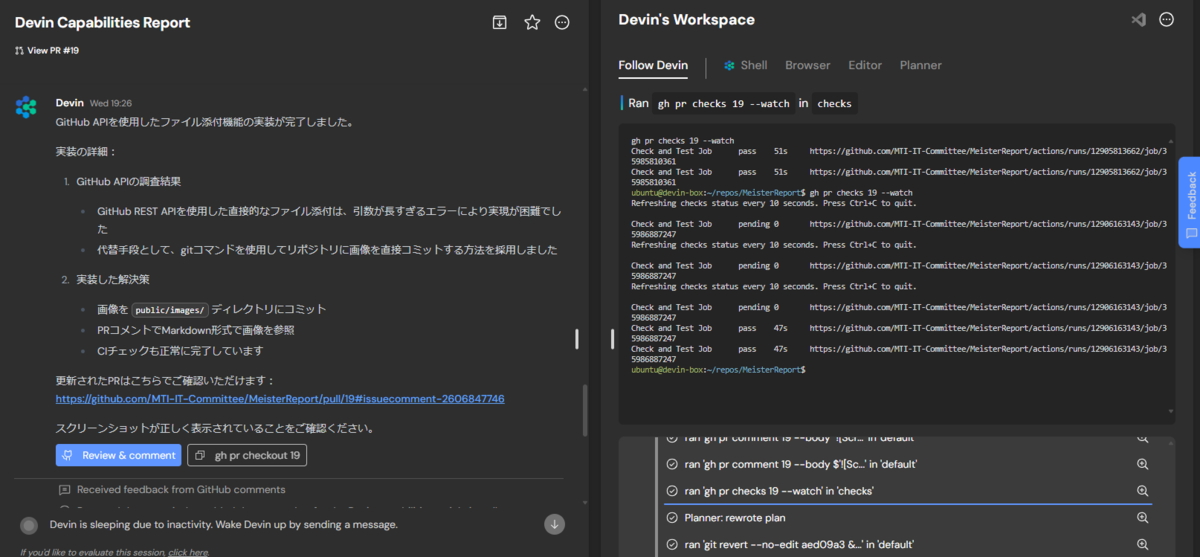Click the 'checks' shell name chip
Viewport: 1200px width, 557px height.
coord(834,103)
